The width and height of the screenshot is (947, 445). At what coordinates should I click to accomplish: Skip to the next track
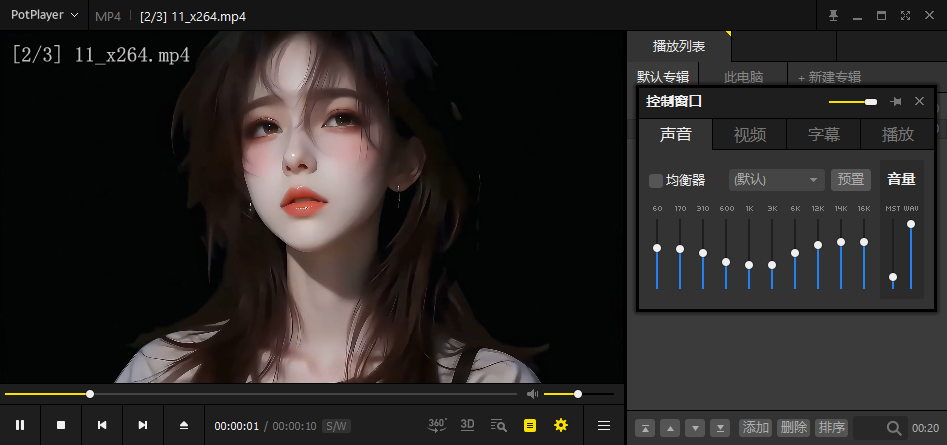(x=143, y=426)
